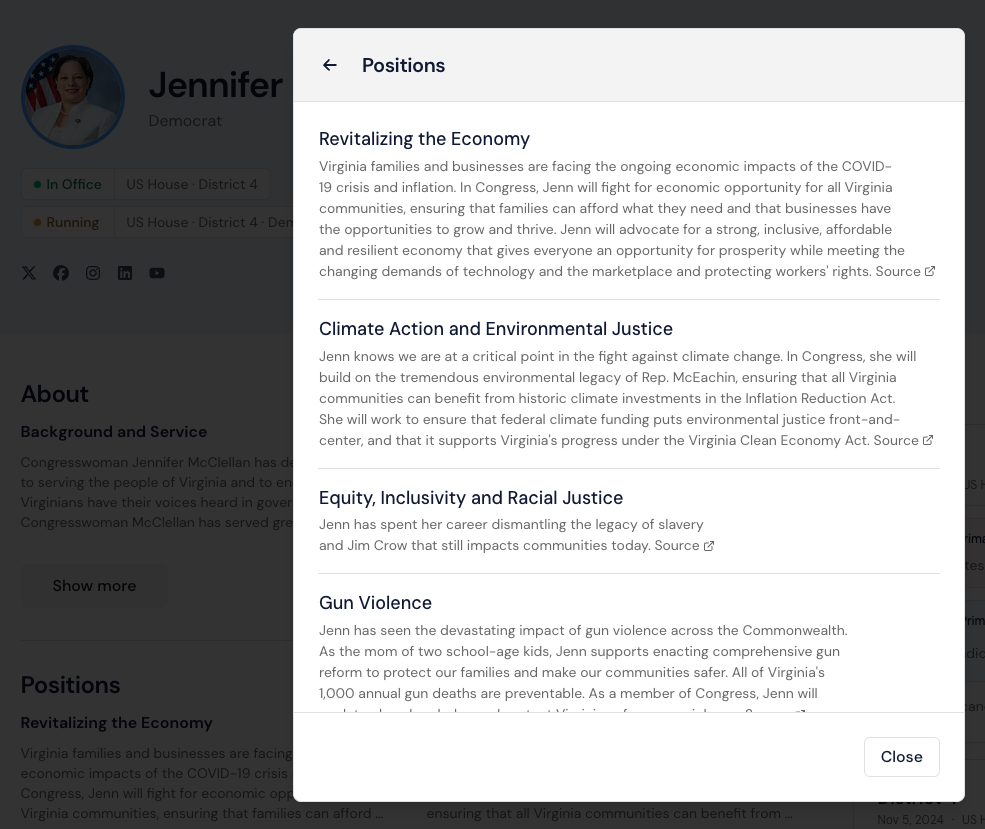Click US House District 4 office tag
985x829 pixels.
click(x=191, y=184)
